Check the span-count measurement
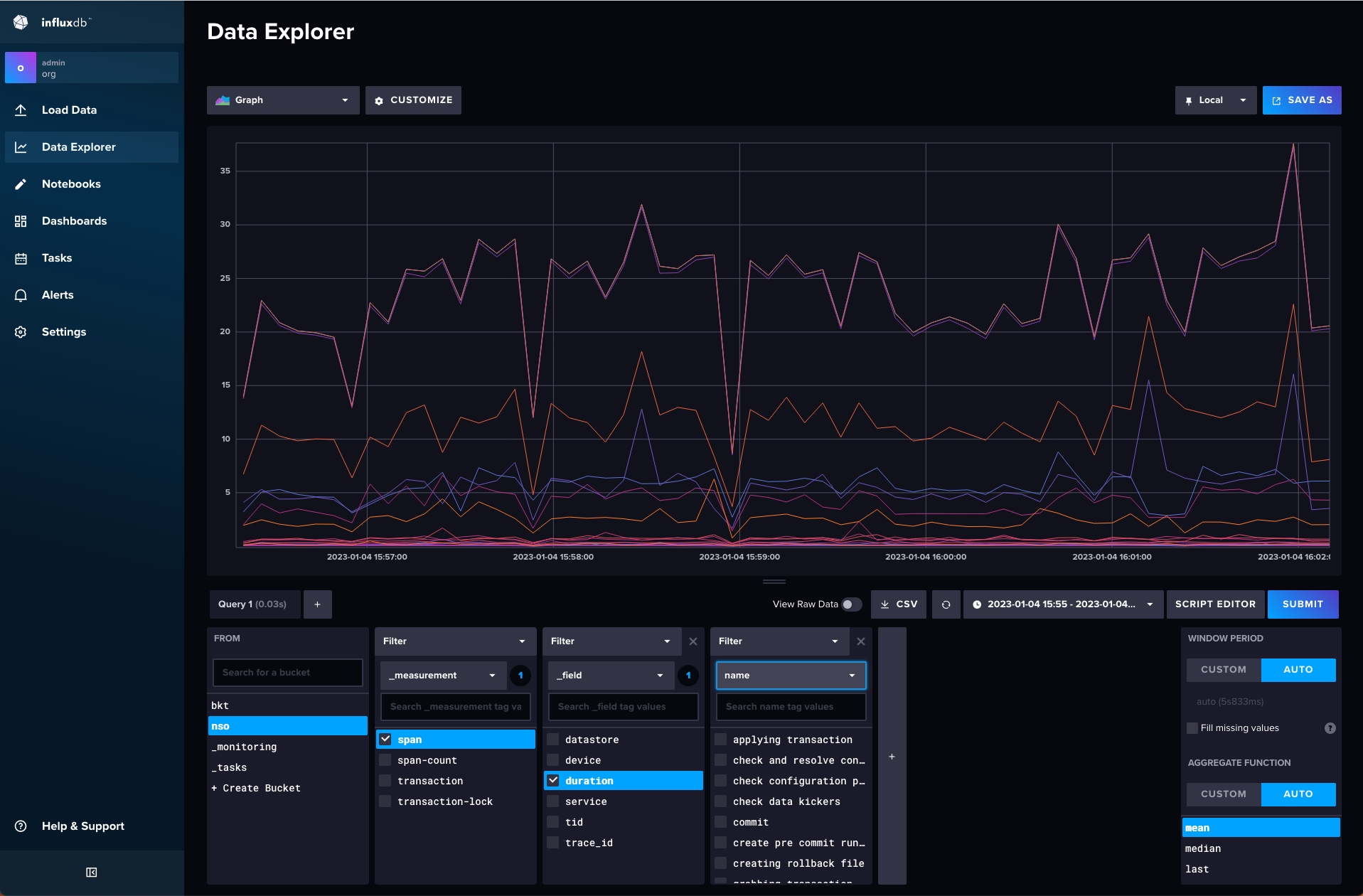 click(x=385, y=760)
